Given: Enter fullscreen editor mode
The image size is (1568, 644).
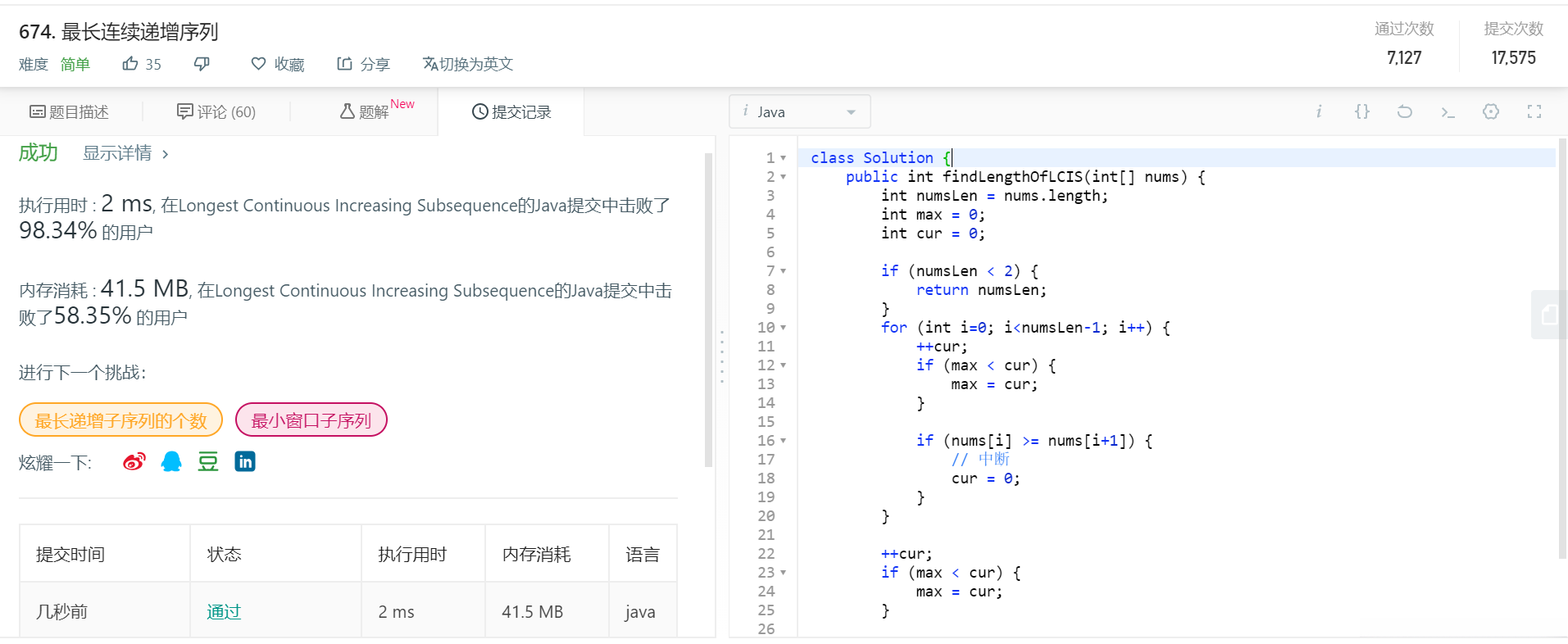Looking at the screenshot, I should tap(1534, 111).
